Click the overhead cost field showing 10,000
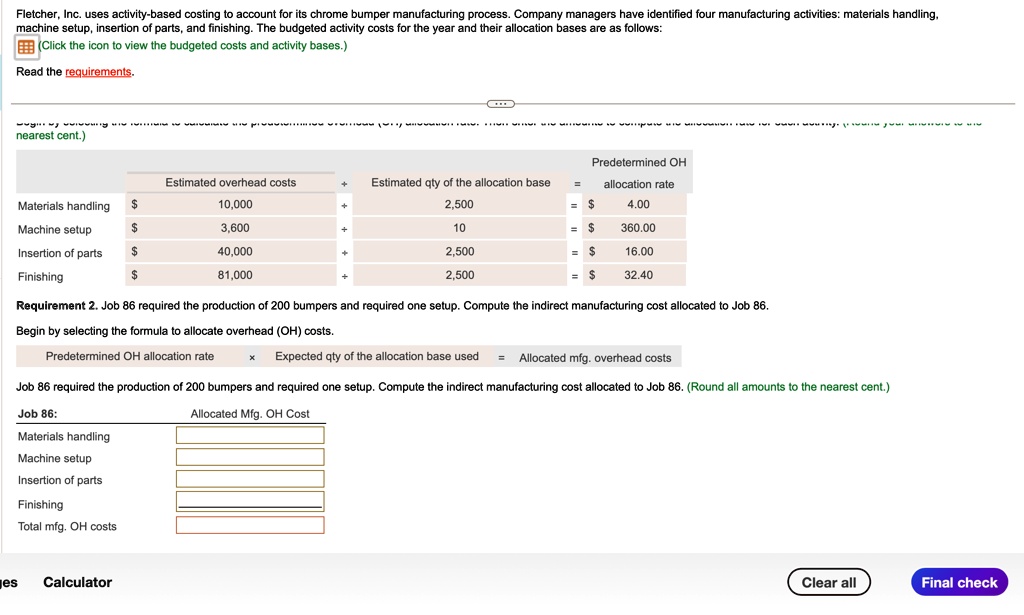Screen dimensions: 1024x615 coord(228,205)
